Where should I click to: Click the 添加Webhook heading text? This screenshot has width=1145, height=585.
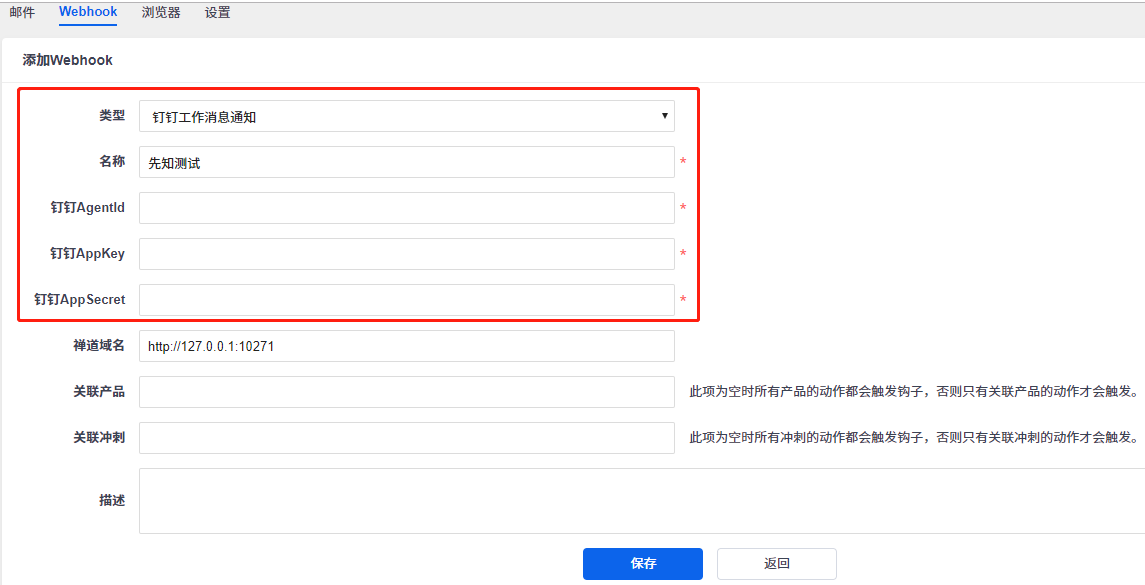(x=67, y=61)
